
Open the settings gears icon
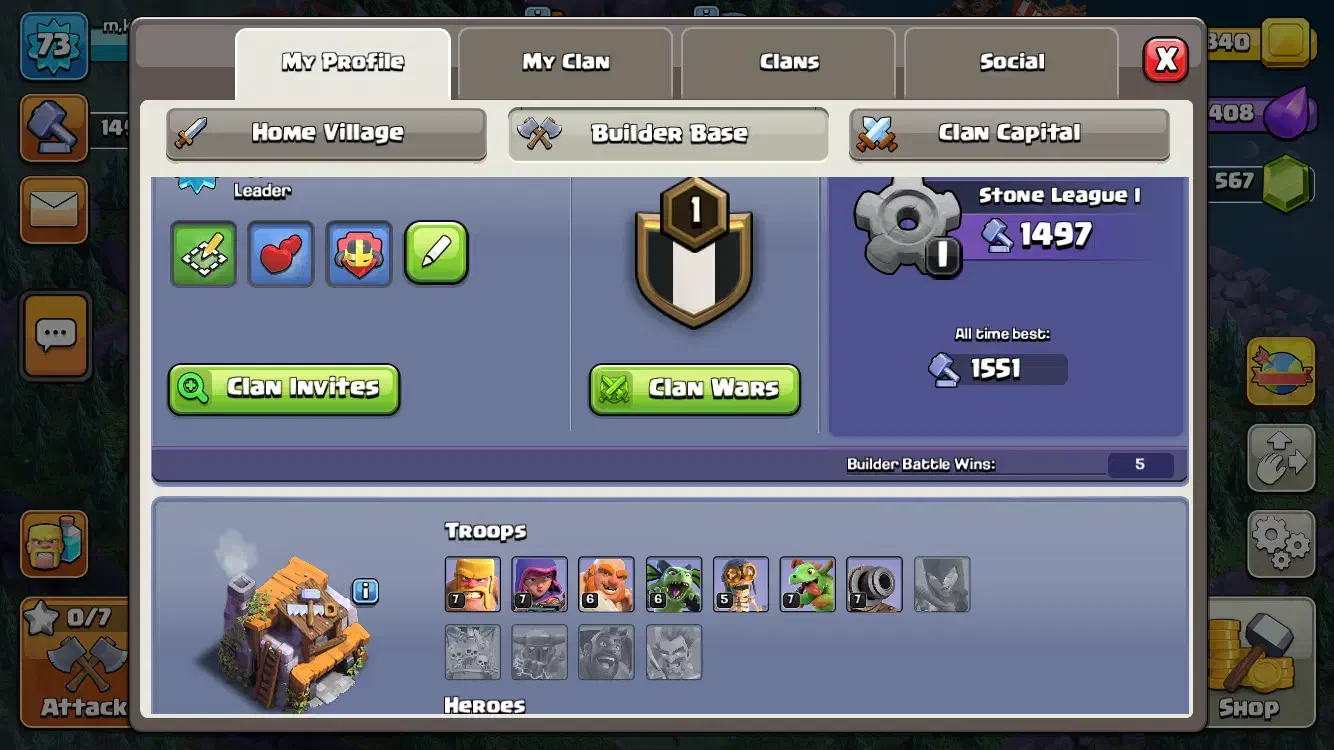tap(1281, 543)
